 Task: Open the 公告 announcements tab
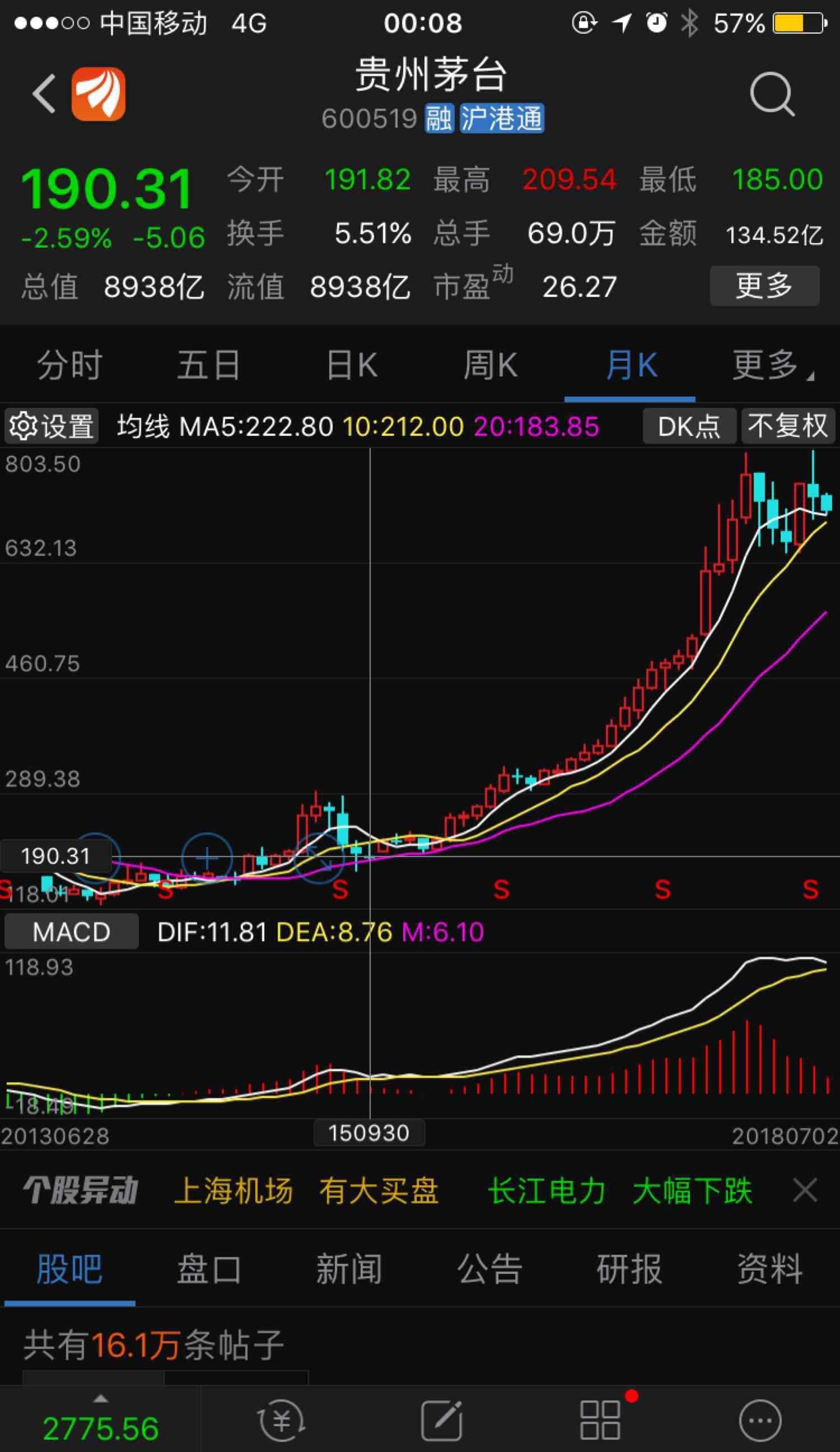point(489,1269)
